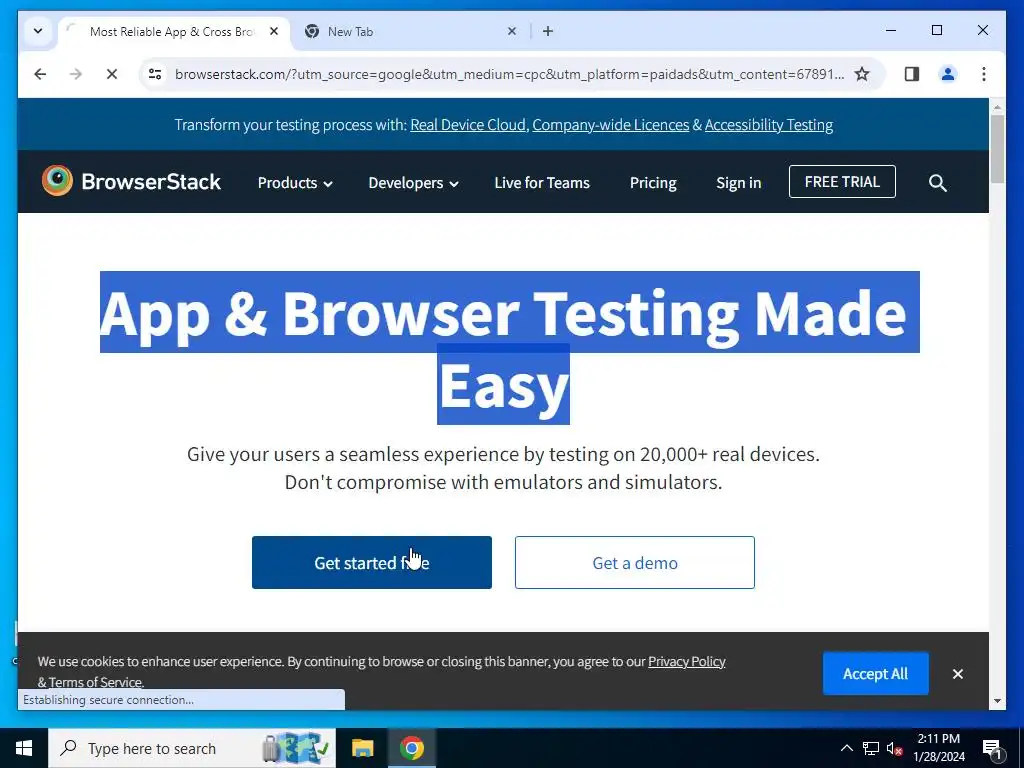
Task: Open the Company-wide Licences link
Action: (x=610, y=125)
